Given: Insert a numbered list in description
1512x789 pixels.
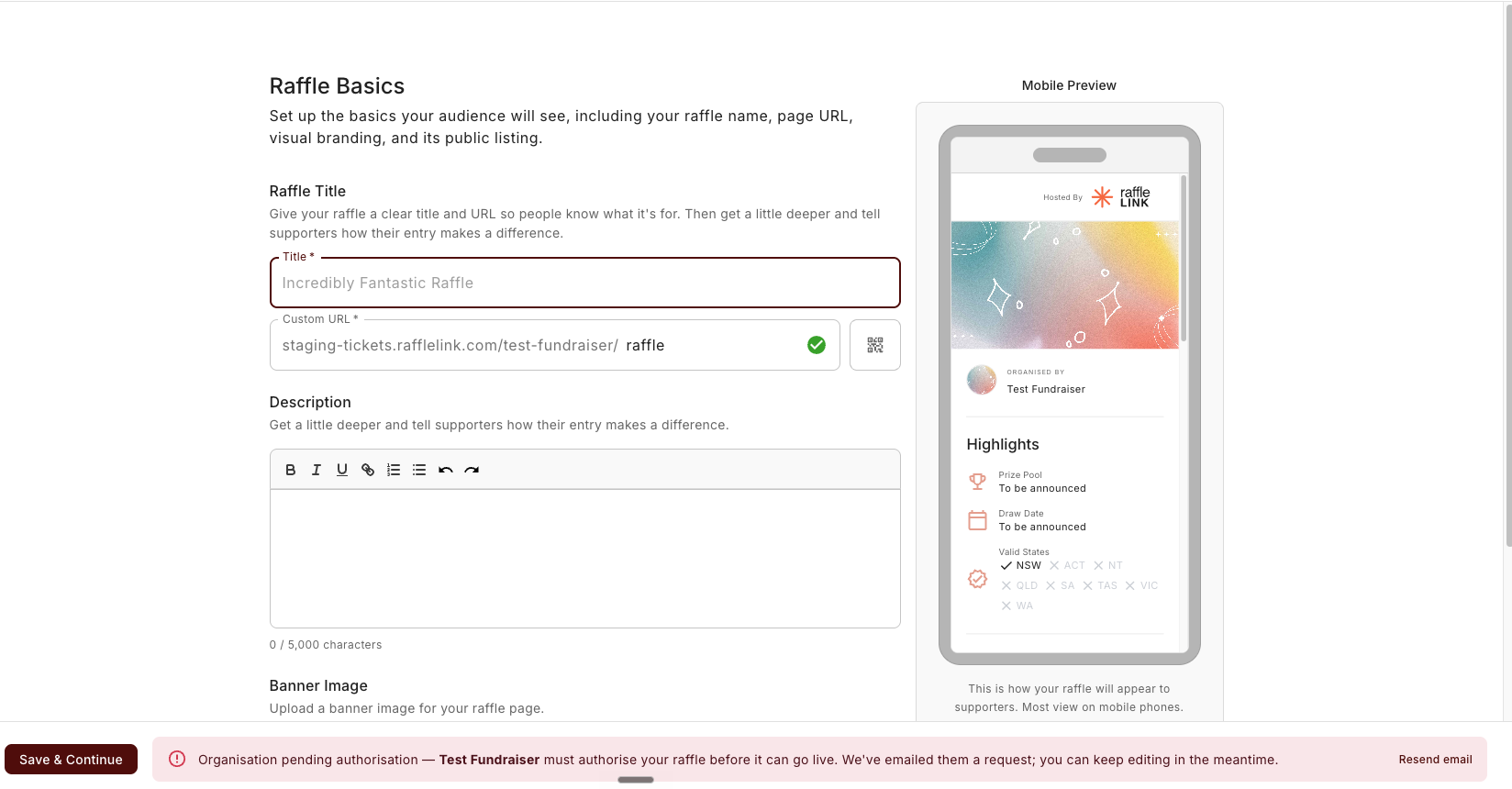Looking at the screenshot, I should tap(394, 470).
